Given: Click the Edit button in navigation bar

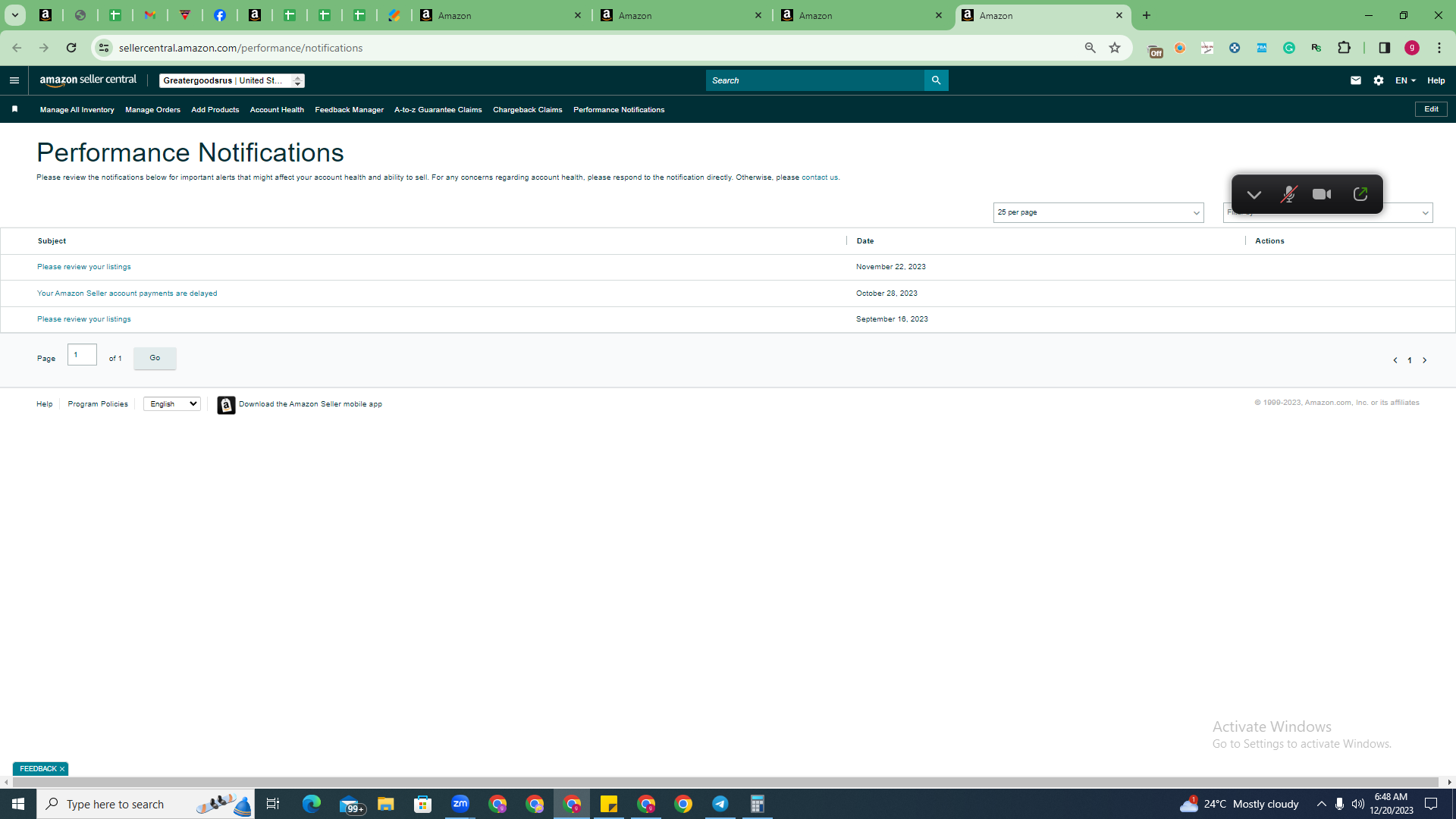Looking at the screenshot, I should click(x=1431, y=109).
